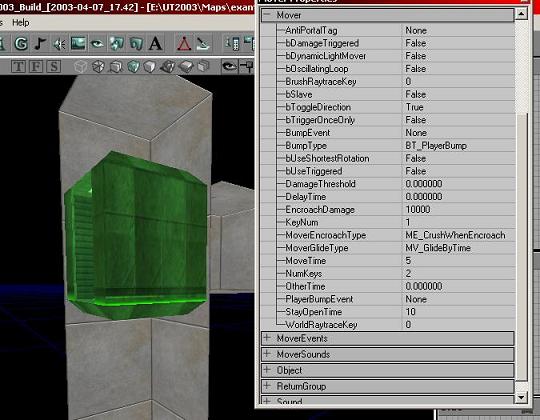Select the DelayTime property name
The image size is (540, 420).
pyautogui.click(x=306, y=197)
